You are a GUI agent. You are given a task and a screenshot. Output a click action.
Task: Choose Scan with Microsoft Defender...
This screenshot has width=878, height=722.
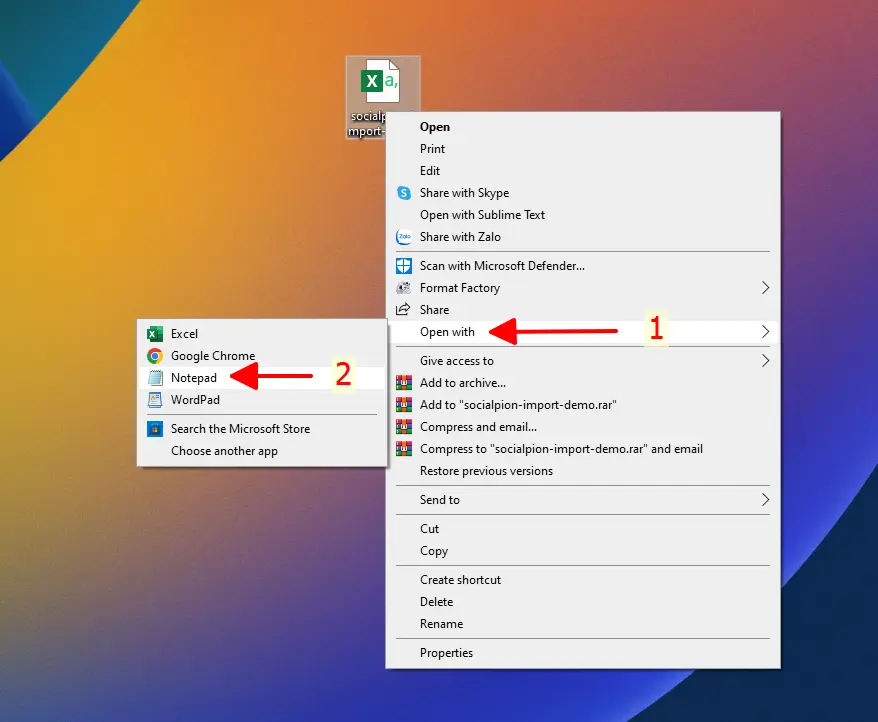tap(582, 266)
